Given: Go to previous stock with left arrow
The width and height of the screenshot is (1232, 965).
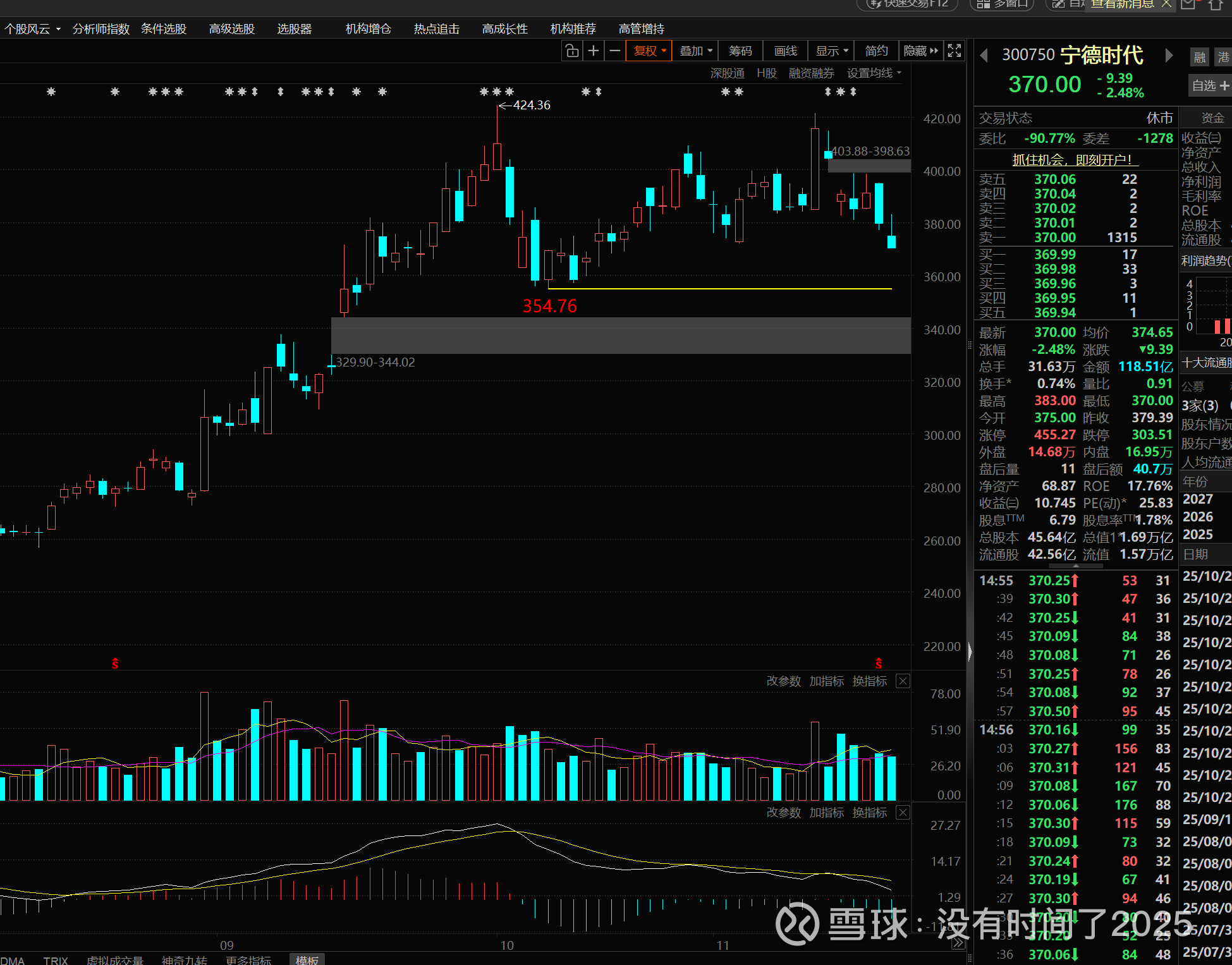Looking at the screenshot, I should [984, 56].
